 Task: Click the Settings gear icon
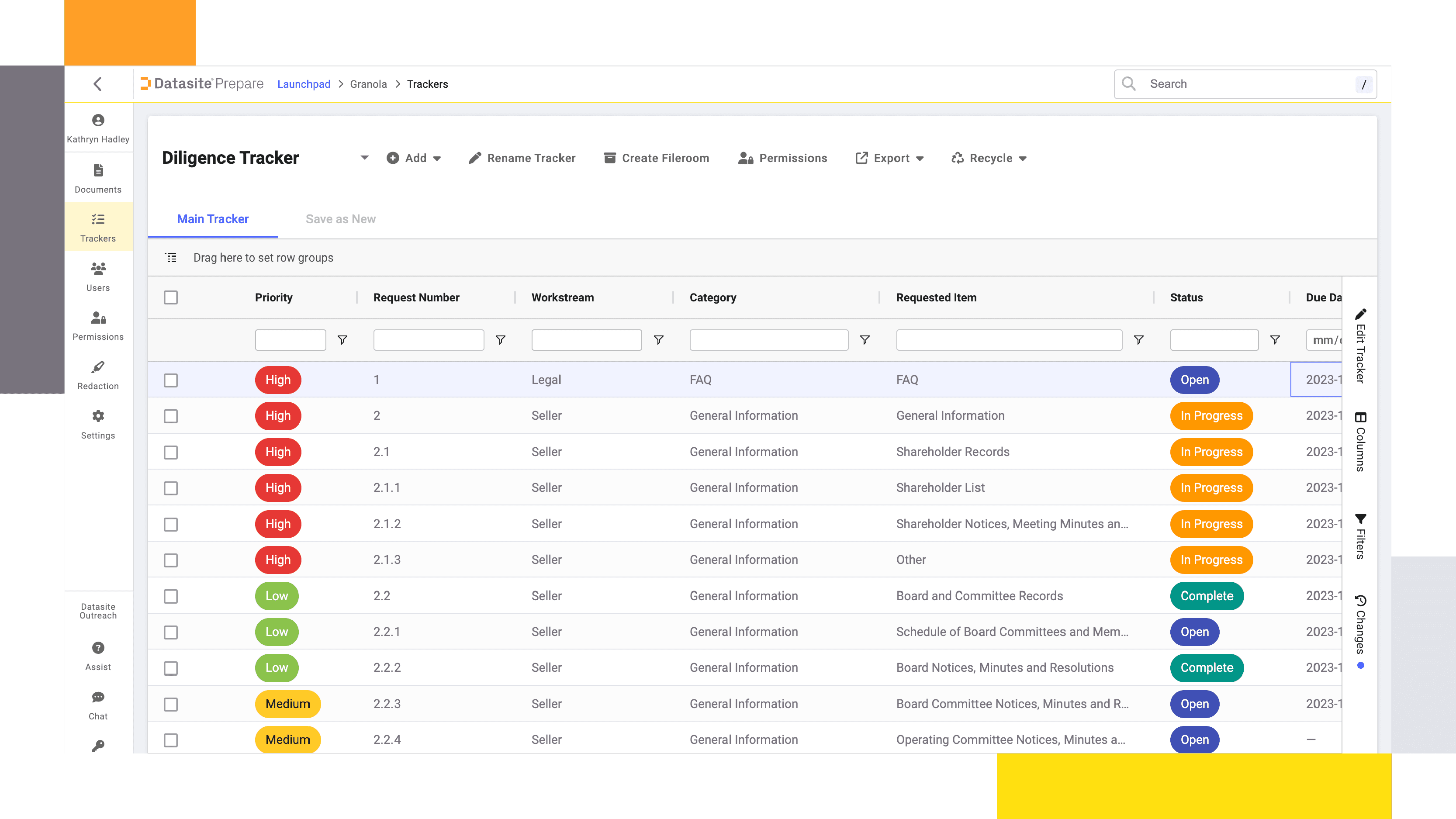pyautogui.click(x=98, y=417)
